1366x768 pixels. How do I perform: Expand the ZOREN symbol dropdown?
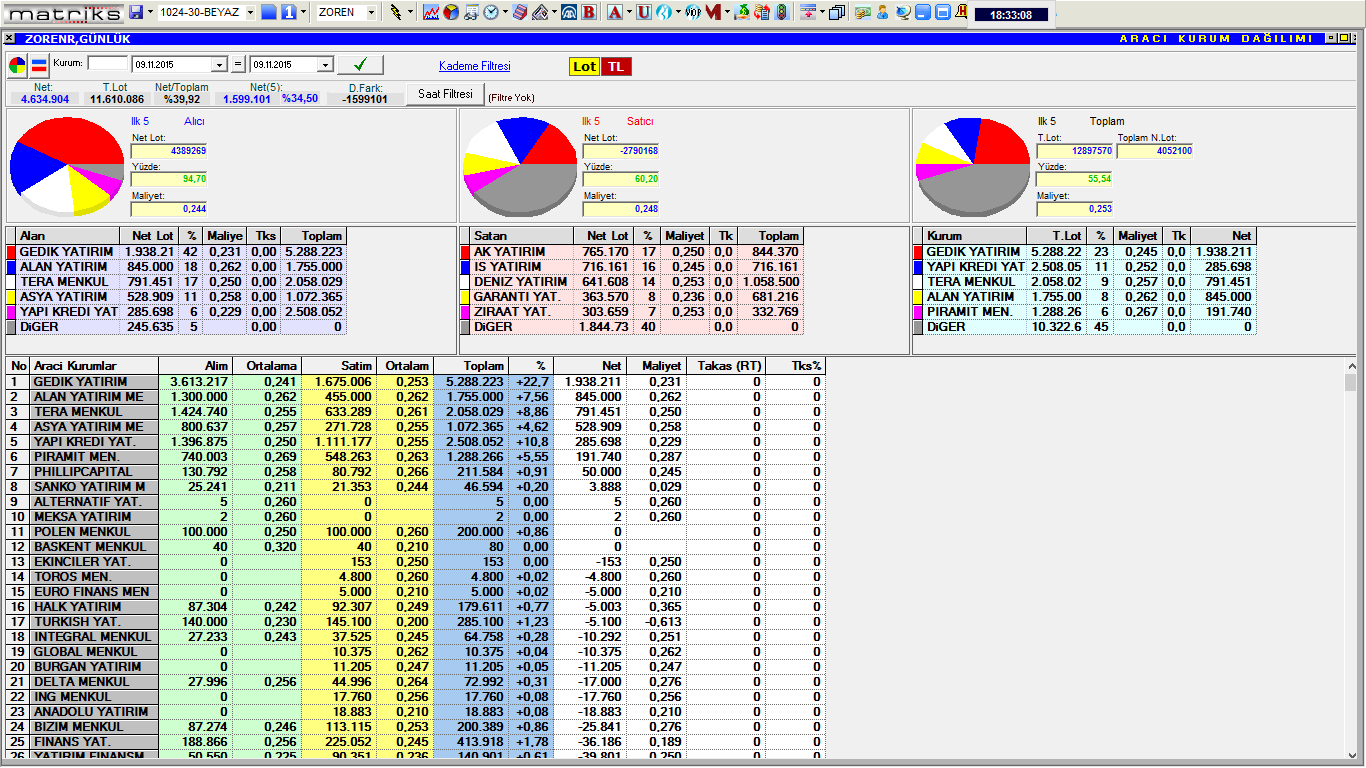point(372,13)
